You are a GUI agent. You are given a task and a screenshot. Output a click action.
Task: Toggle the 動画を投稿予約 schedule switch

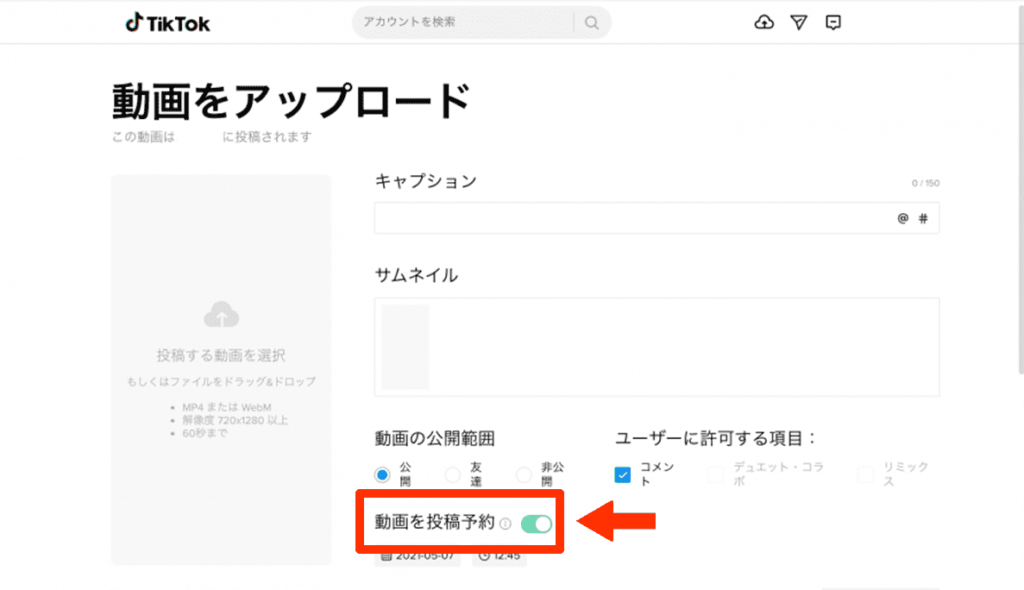pos(536,523)
